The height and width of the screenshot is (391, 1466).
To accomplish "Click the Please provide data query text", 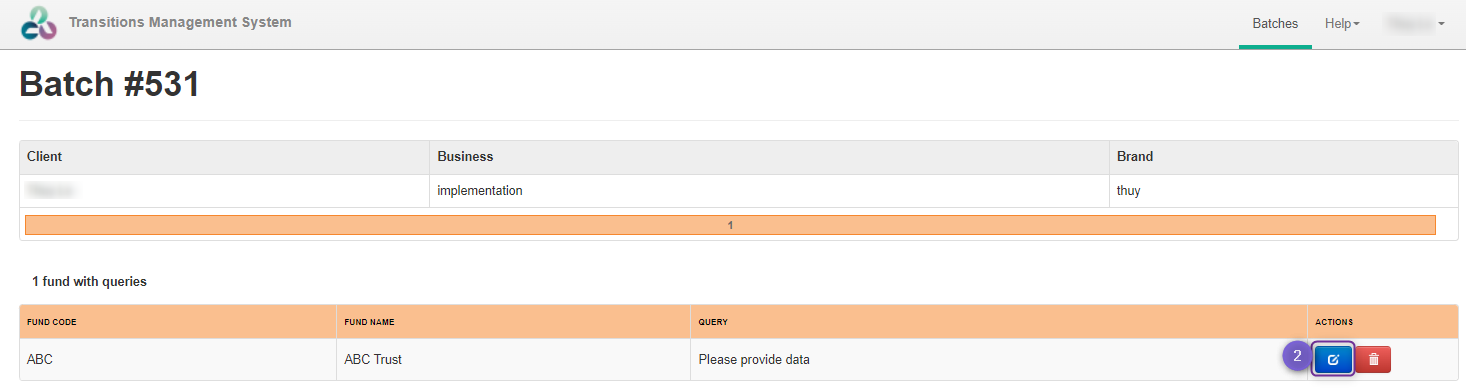I will [x=754, y=360].
